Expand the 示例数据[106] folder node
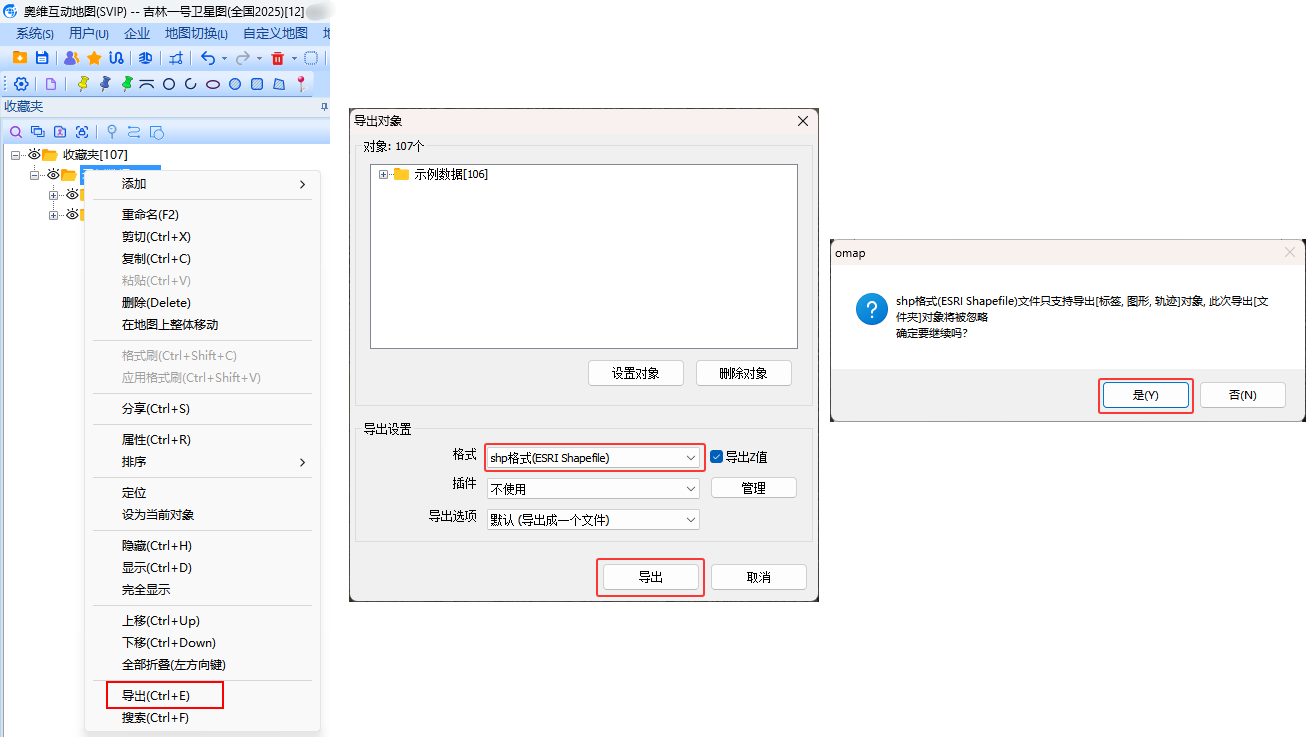The image size is (1306, 737). (384, 174)
